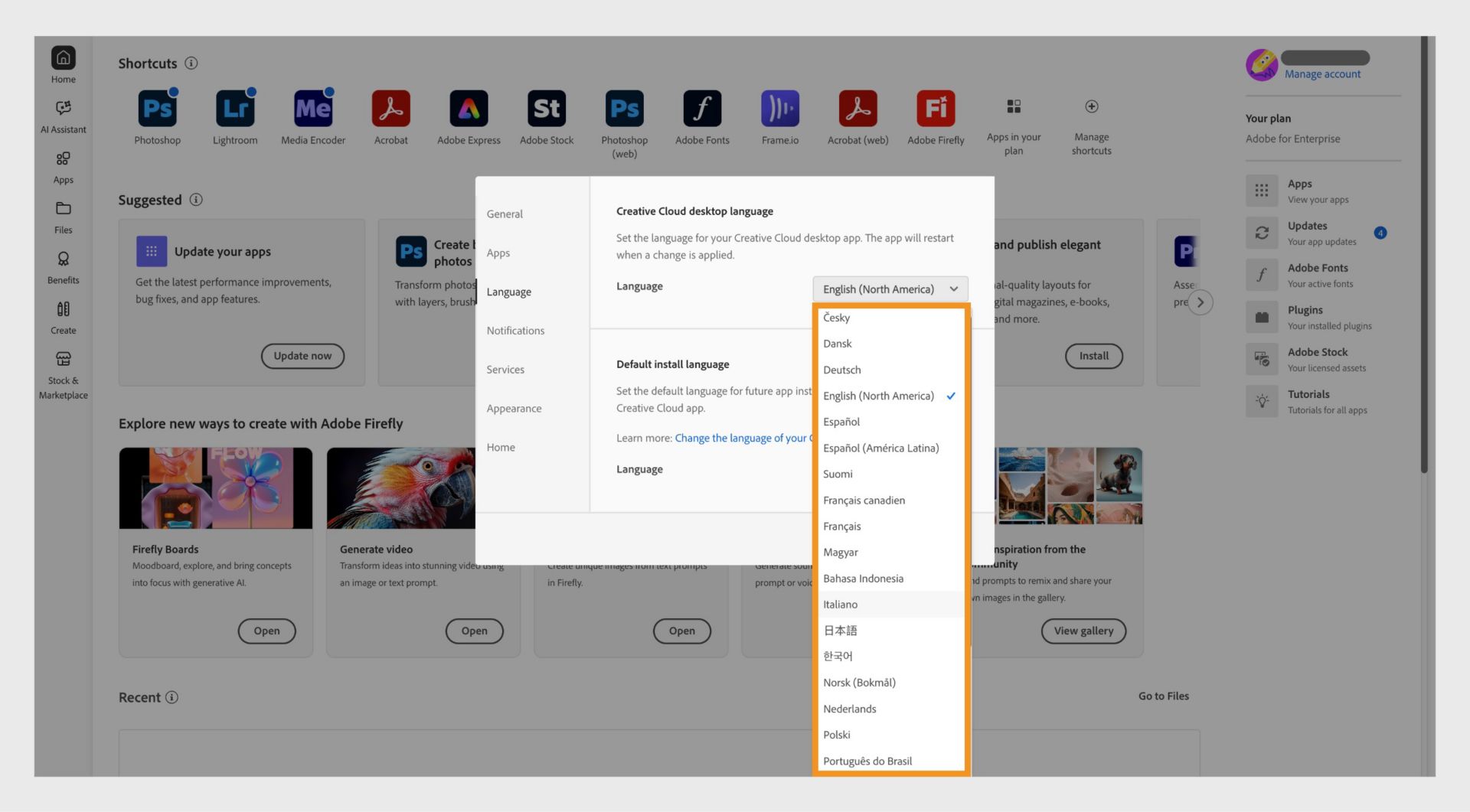This screenshot has height=812, width=1470.
Task: Launch the Photoshop (web) shortcut
Action: click(x=625, y=109)
